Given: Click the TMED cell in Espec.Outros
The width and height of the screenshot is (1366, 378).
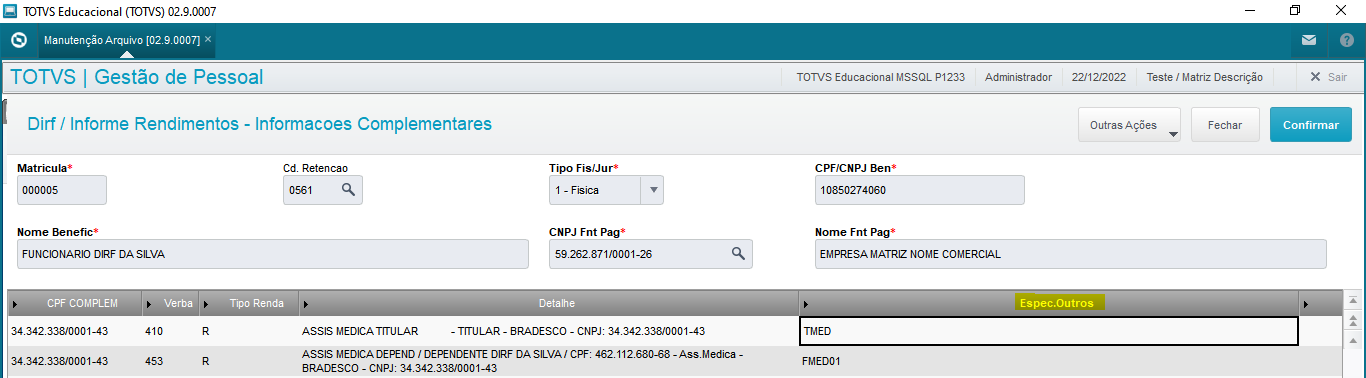Looking at the screenshot, I should [x=1049, y=331].
